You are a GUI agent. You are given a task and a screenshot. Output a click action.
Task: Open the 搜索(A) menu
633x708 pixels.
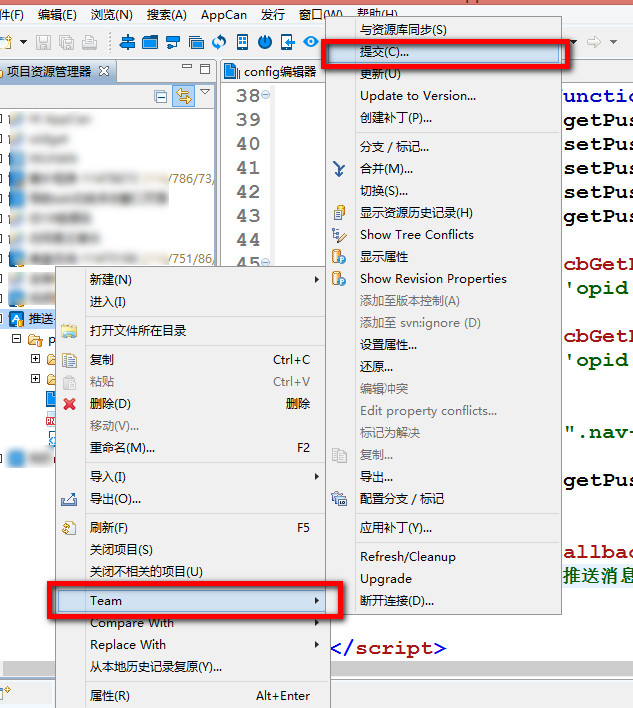coord(166,15)
